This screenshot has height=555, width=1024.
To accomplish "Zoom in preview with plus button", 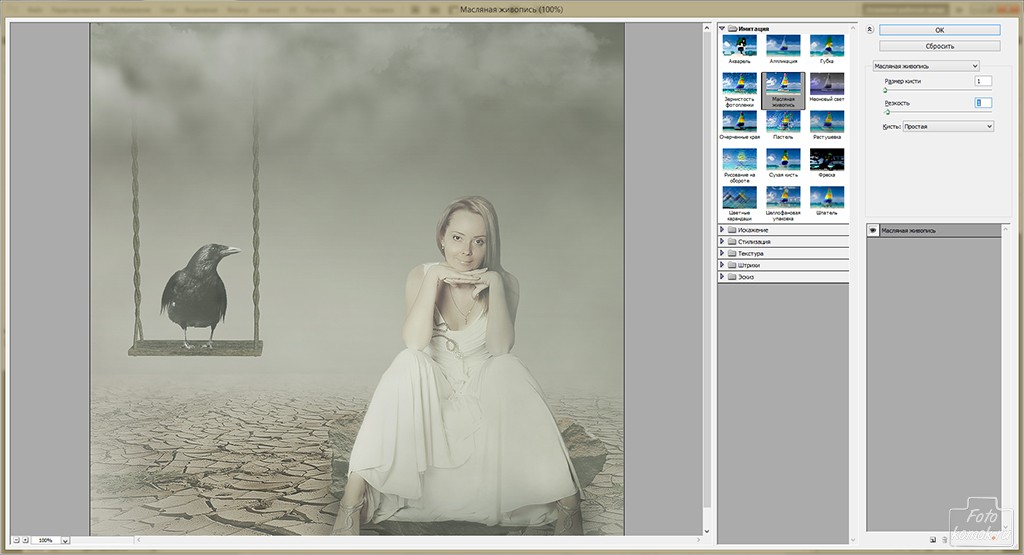I will pos(25,540).
